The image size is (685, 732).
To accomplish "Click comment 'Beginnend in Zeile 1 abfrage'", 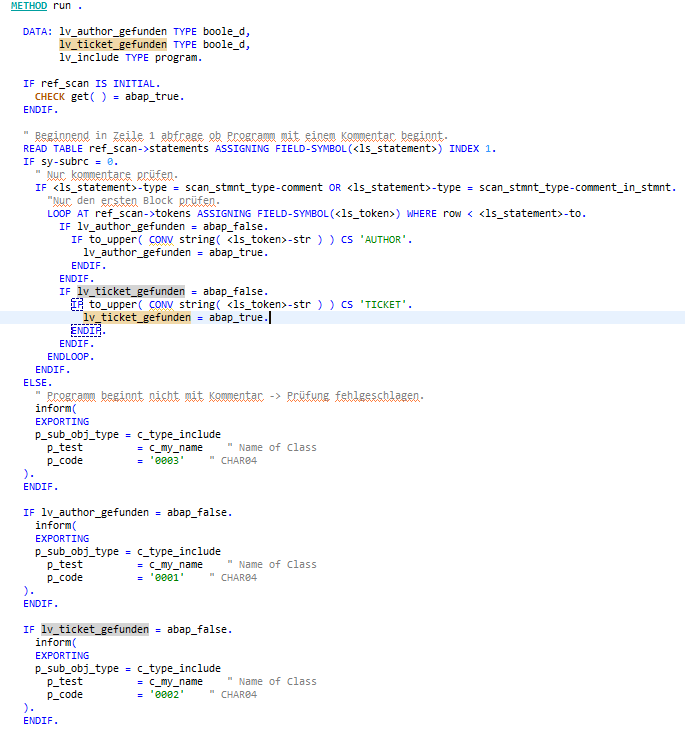I will tap(119, 136).
